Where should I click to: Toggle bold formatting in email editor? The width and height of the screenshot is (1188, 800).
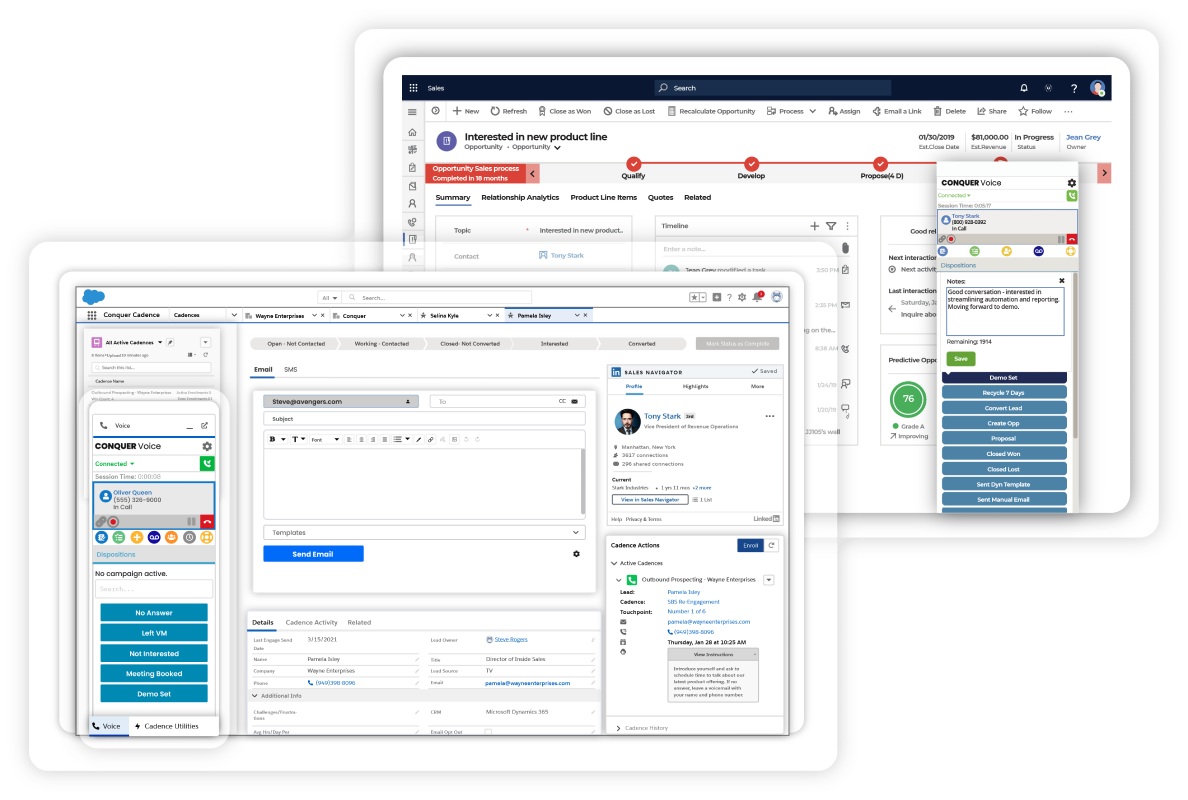272,439
